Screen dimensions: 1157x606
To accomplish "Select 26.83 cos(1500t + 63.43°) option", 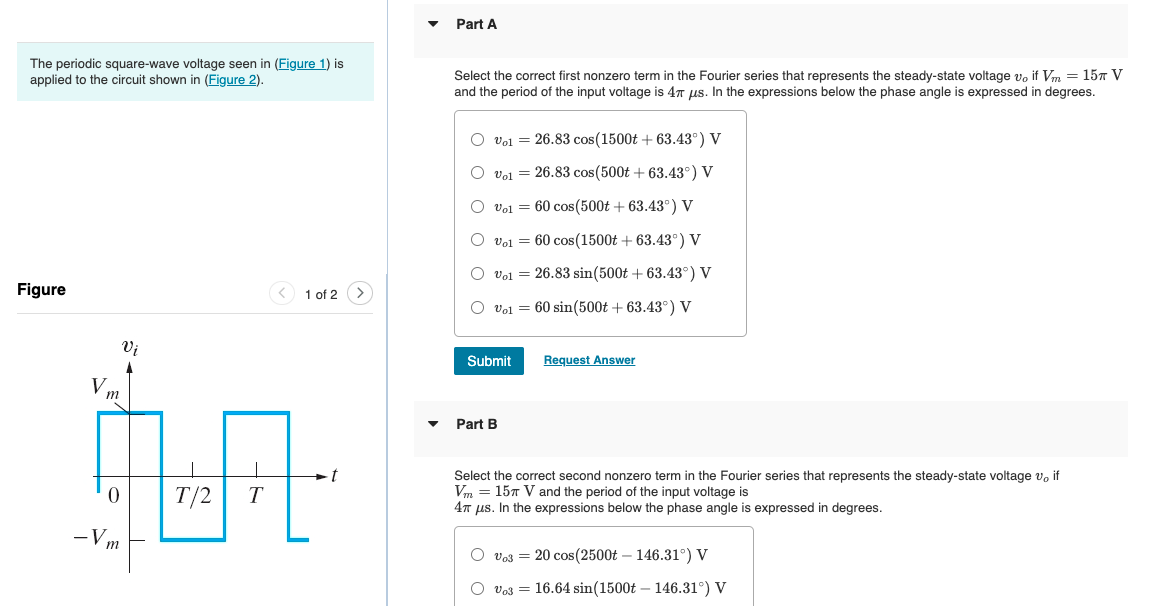I will pos(477,139).
